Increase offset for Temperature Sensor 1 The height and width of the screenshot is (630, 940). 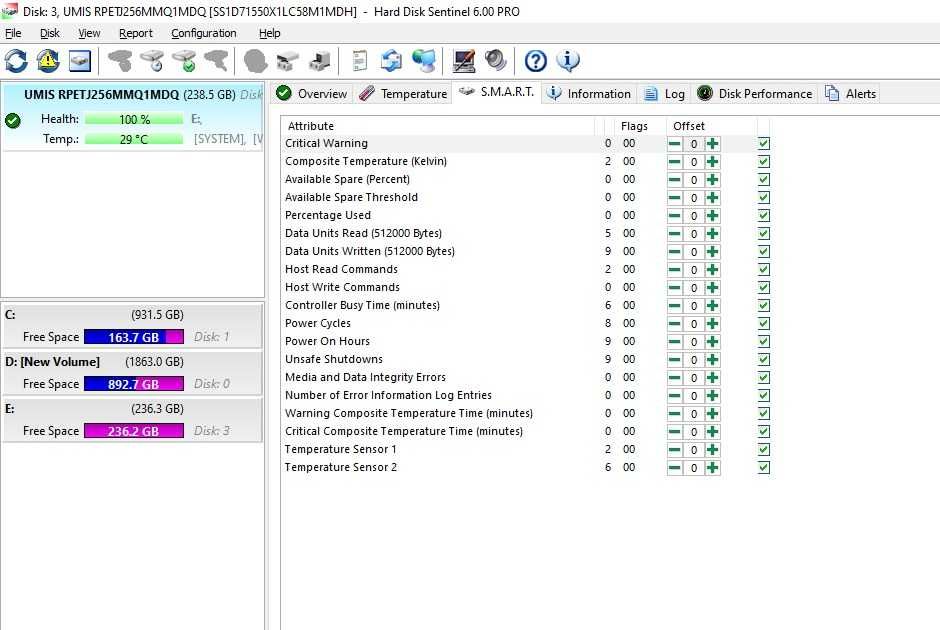[x=712, y=450]
